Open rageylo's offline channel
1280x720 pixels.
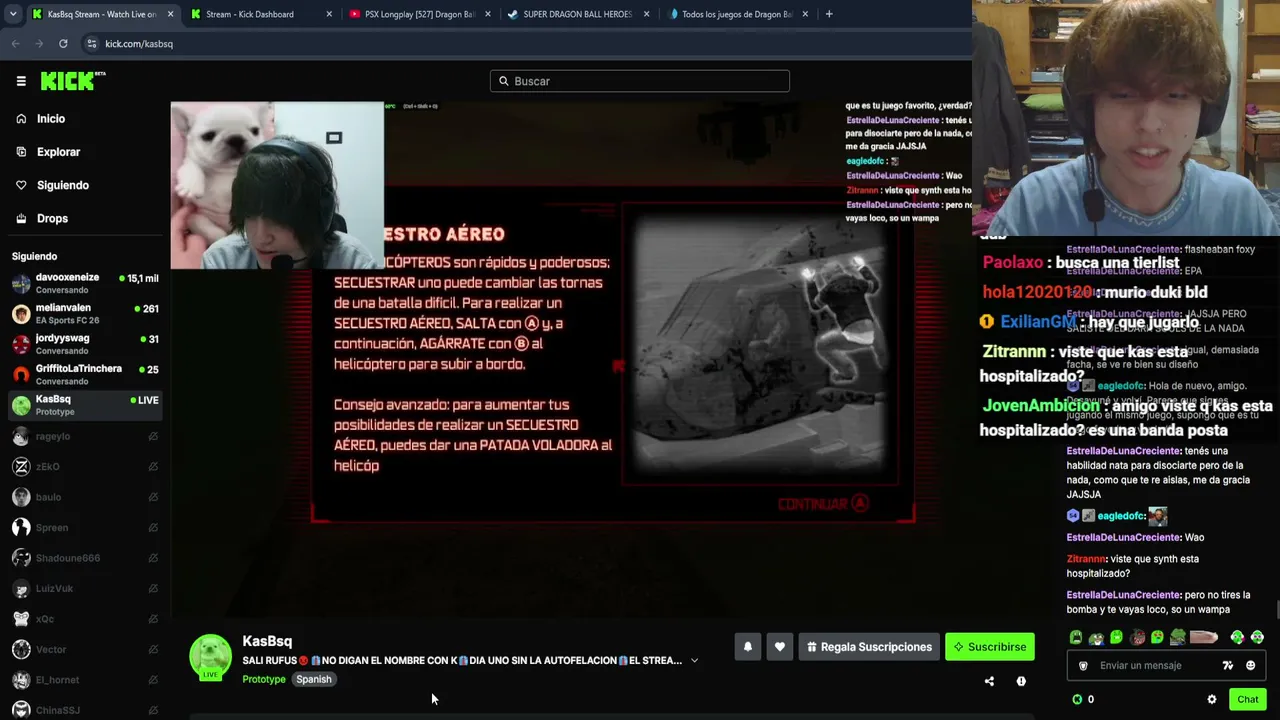(85, 436)
